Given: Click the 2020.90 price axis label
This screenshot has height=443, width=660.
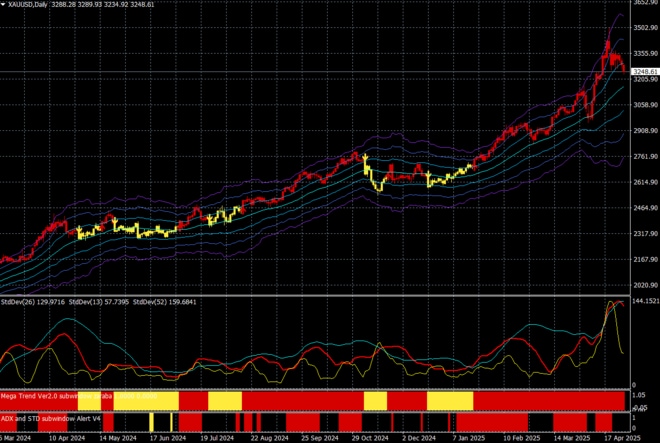Looking at the screenshot, I should [645, 285].
